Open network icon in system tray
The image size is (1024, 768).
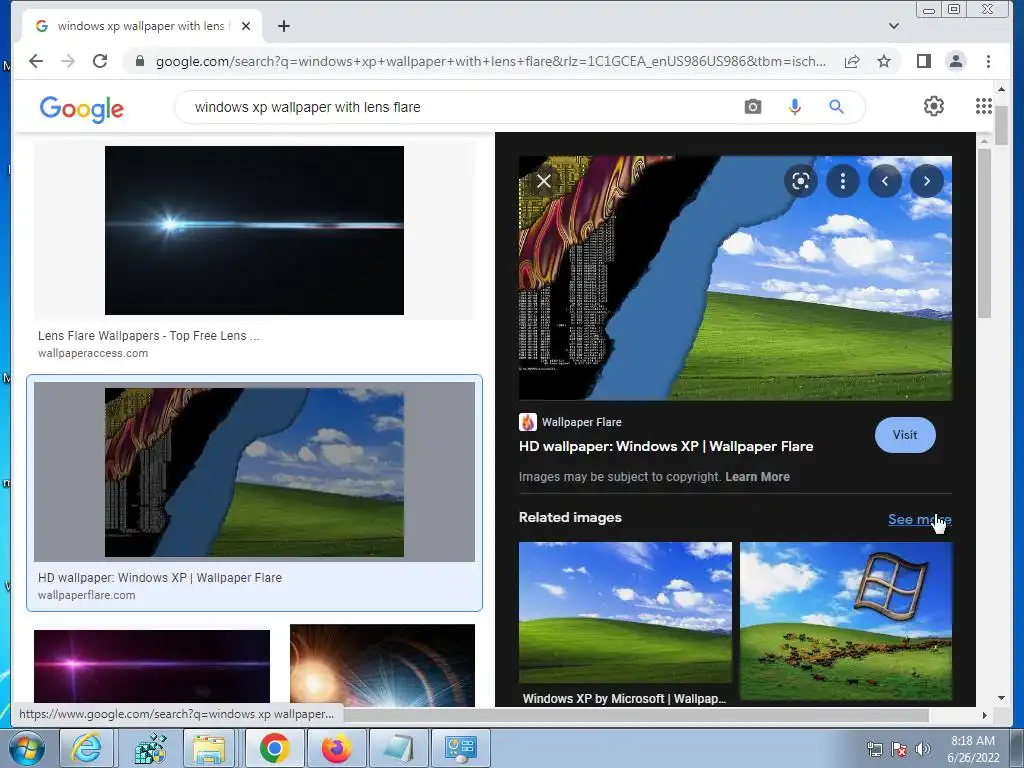tap(874, 749)
